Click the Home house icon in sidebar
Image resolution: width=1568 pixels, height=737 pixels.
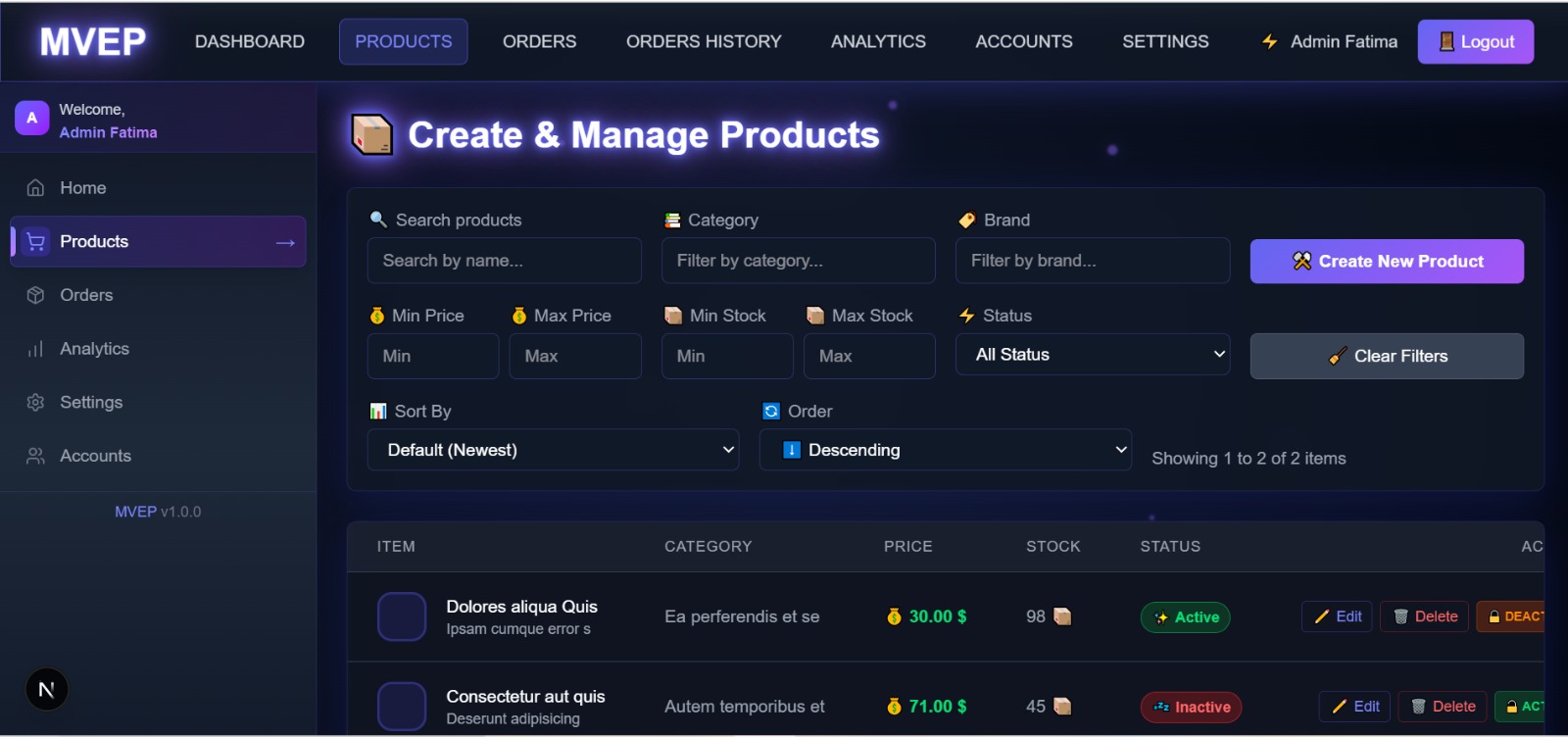(35, 188)
